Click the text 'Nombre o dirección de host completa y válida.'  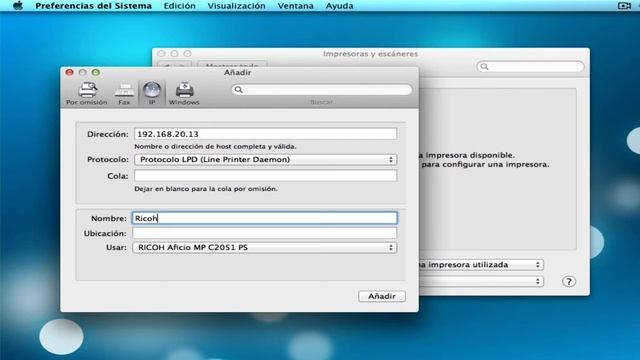[x=215, y=146]
